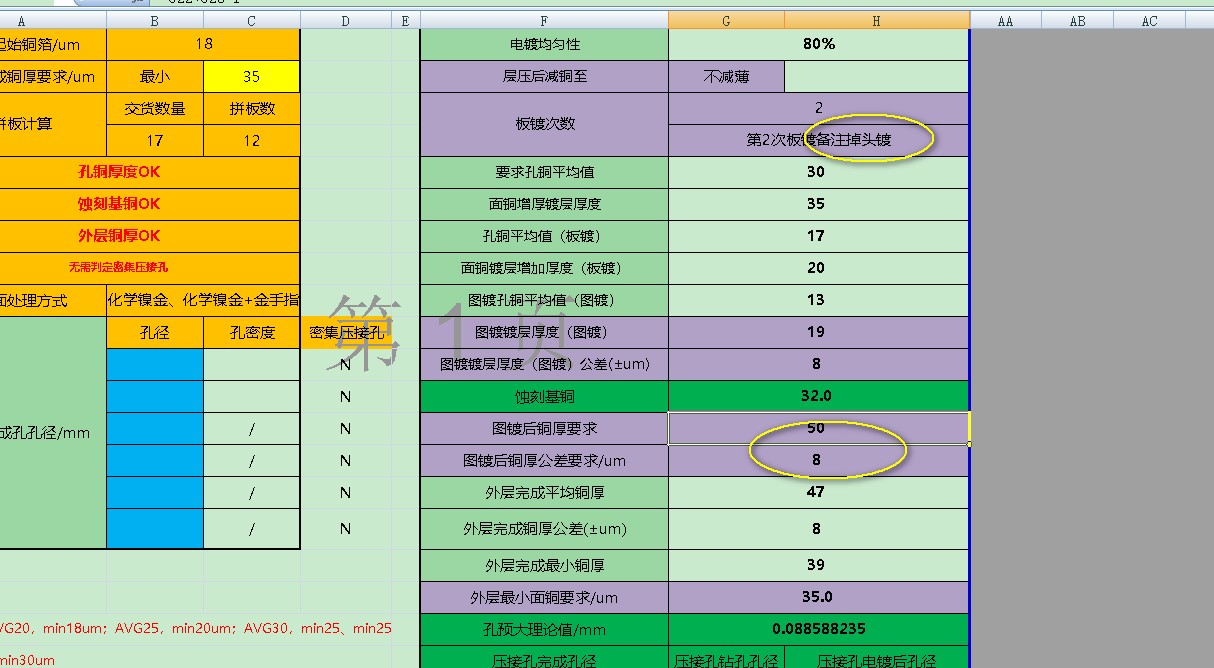Select the 32.0 value cell
Image resolution: width=1214 pixels, height=668 pixels.
pos(819,396)
